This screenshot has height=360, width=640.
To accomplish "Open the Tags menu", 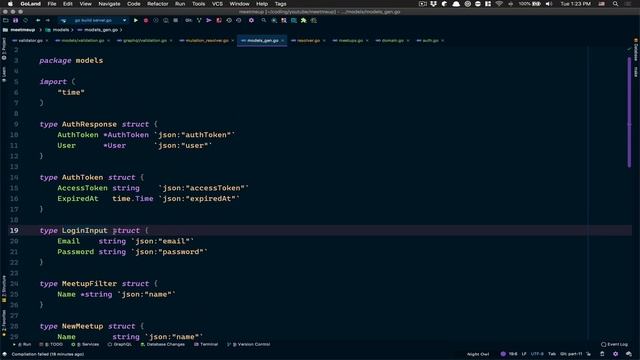I will pyautogui.click(x=280, y=4).
